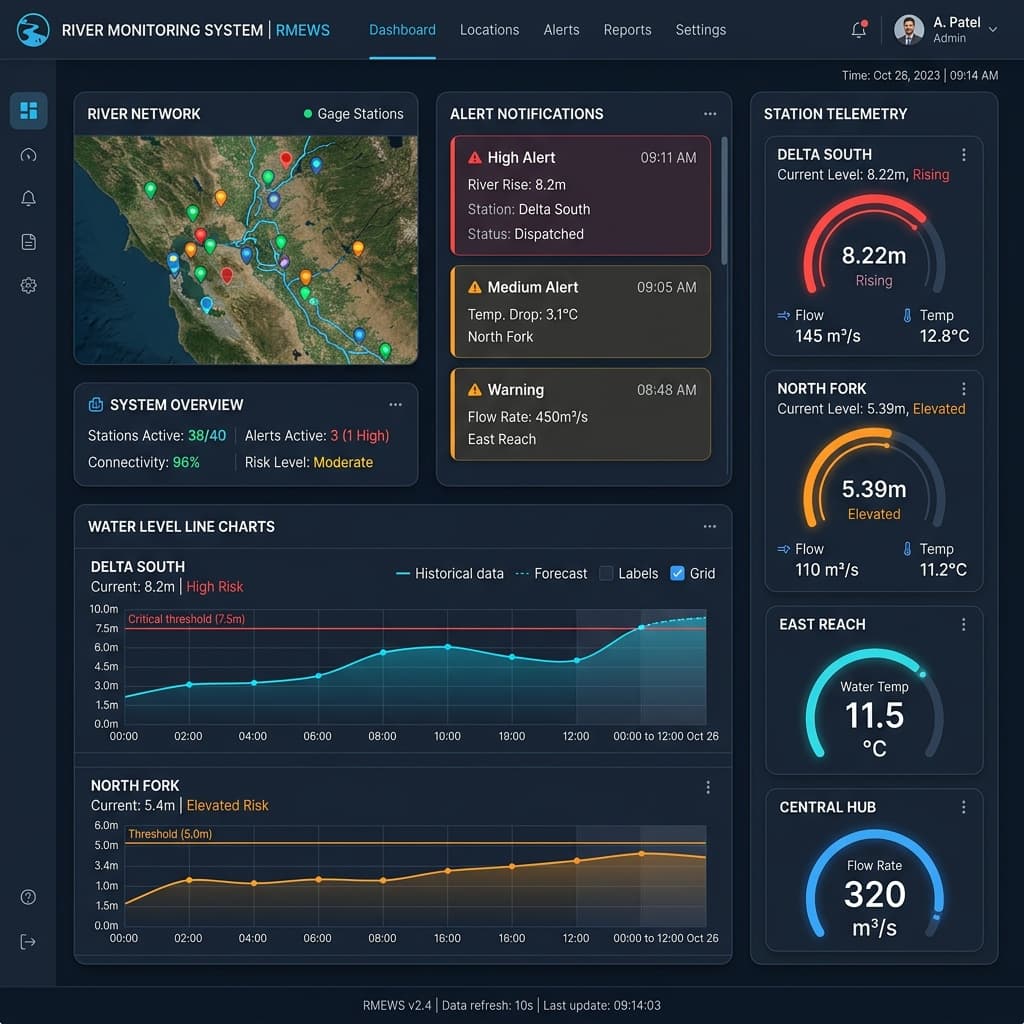This screenshot has width=1024, height=1024.
Task: Open notifications bell in top header
Action: (858, 30)
